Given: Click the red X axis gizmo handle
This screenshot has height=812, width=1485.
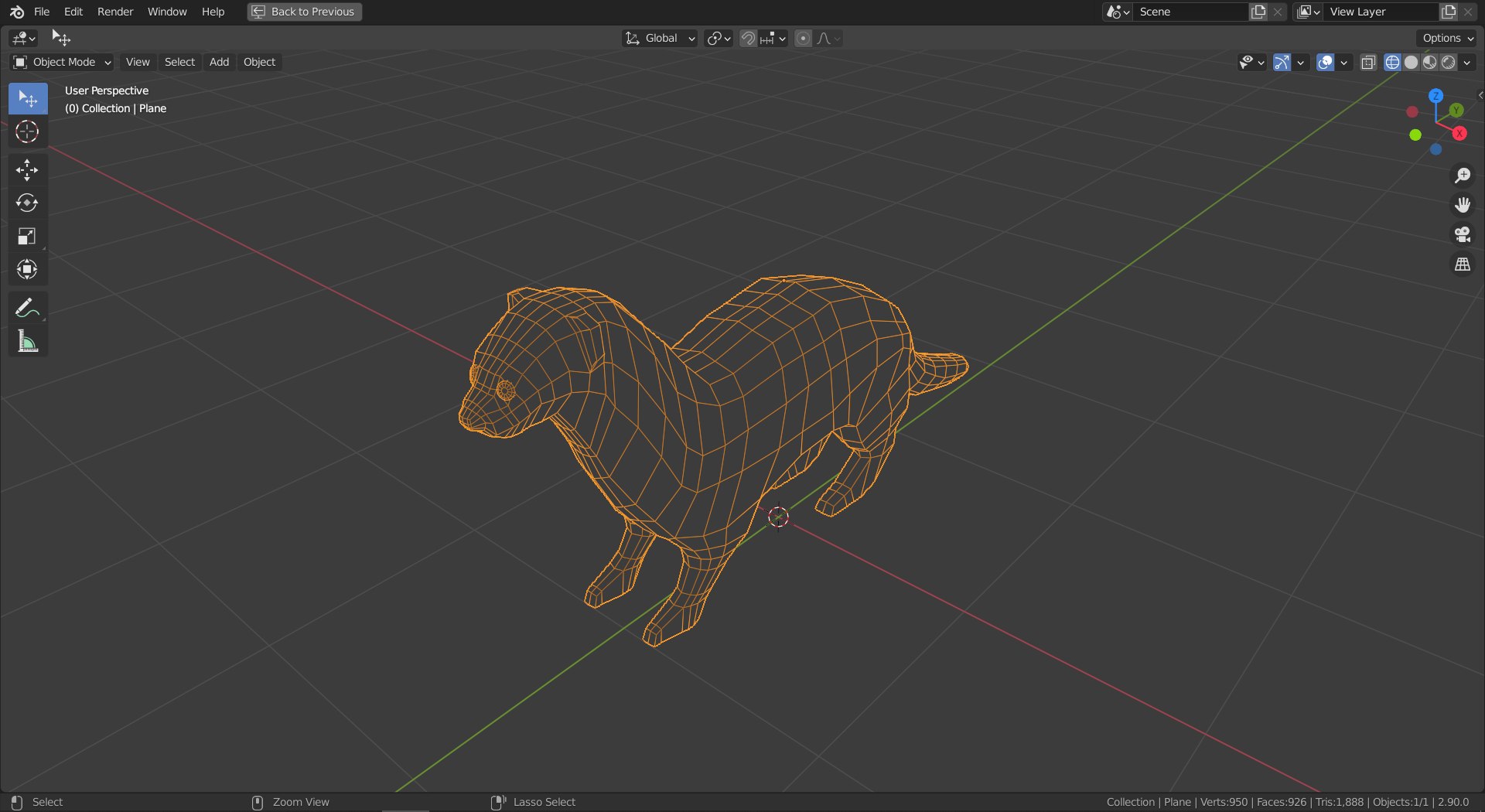Looking at the screenshot, I should [x=1459, y=134].
